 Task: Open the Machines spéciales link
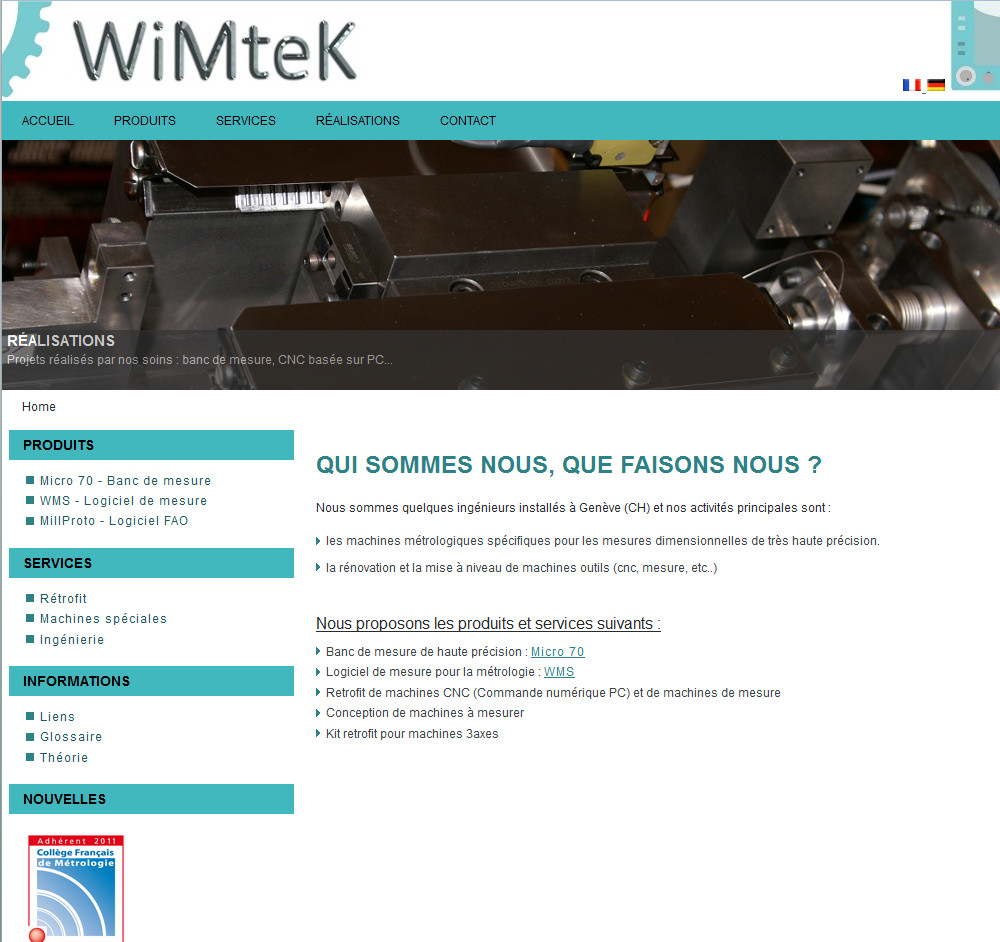click(x=103, y=619)
